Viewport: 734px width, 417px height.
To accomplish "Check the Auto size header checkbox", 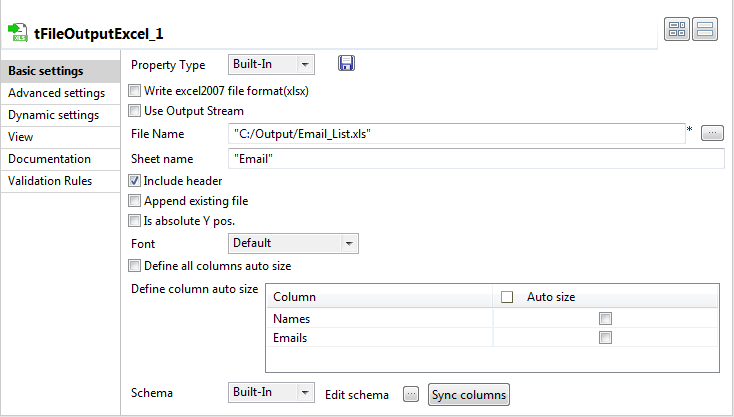I will pos(507,297).
